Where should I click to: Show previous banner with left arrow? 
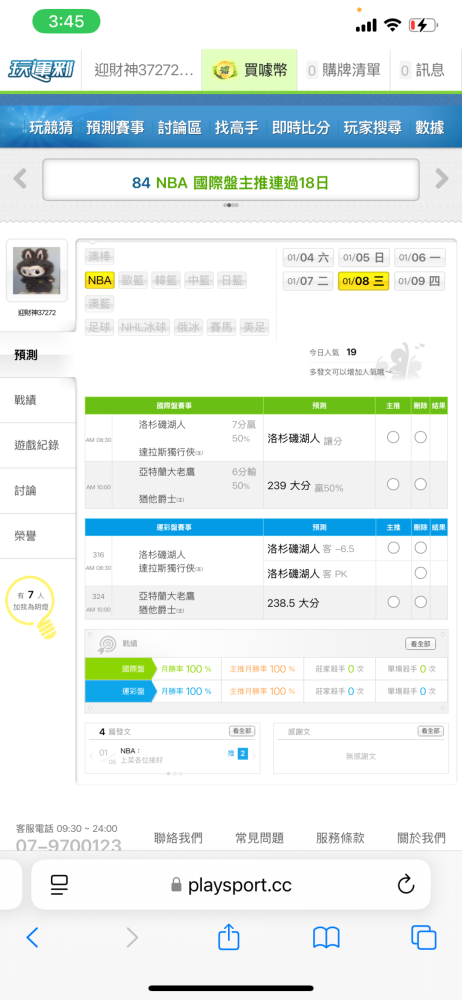(x=20, y=179)
